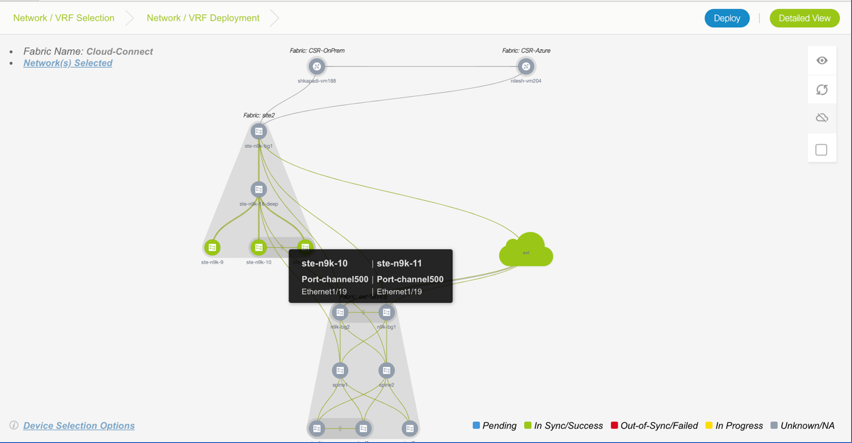Select the nilesh-vm204 router in CSR-Azure

[x=526, y=67]
